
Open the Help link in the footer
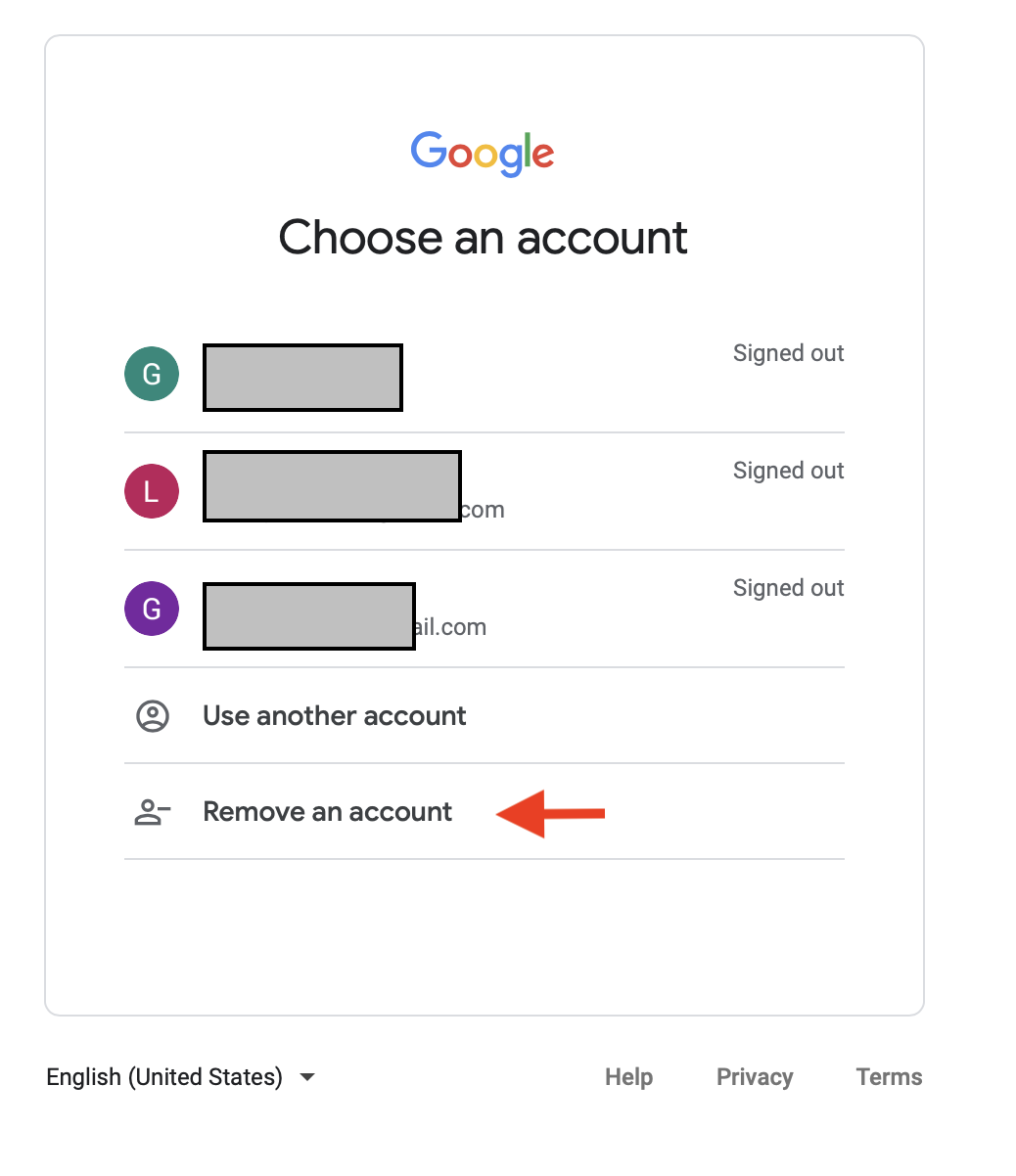coord(628,1077)
